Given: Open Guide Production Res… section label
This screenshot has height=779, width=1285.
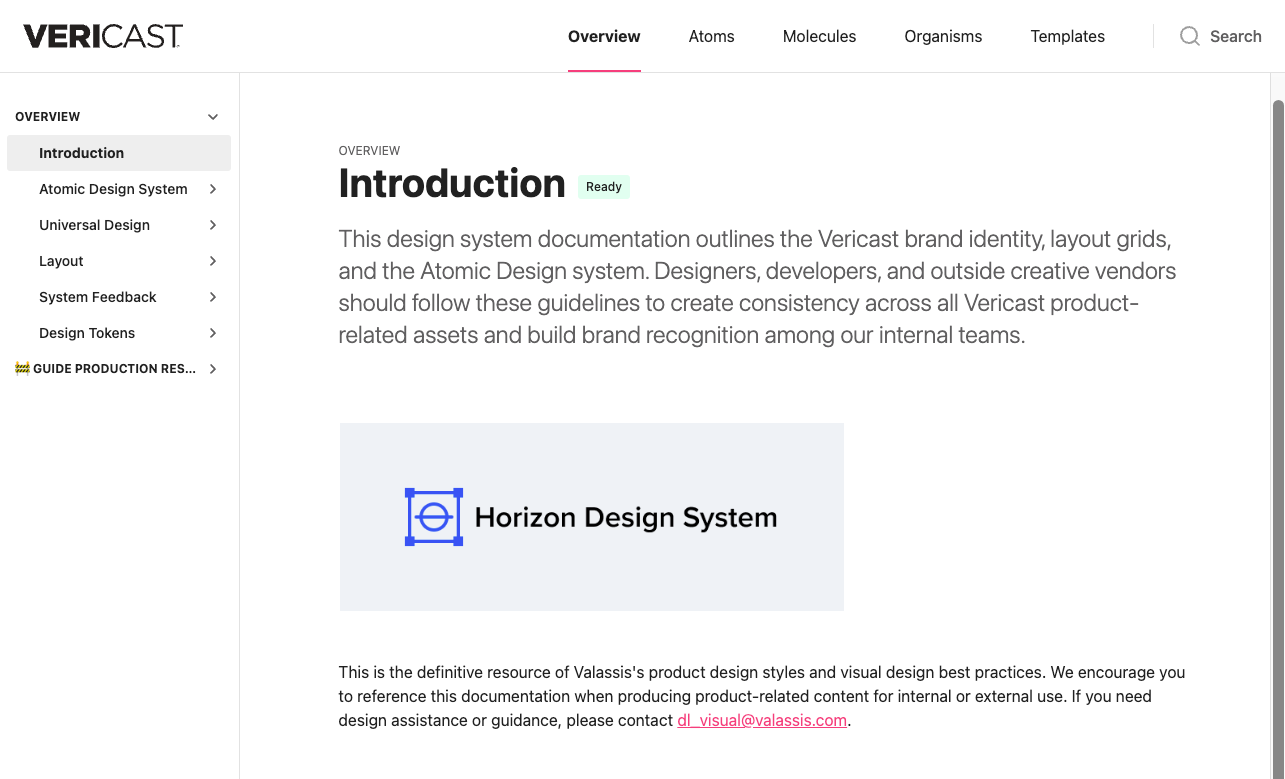Looking at the screenshot, I should pos(114,369).
